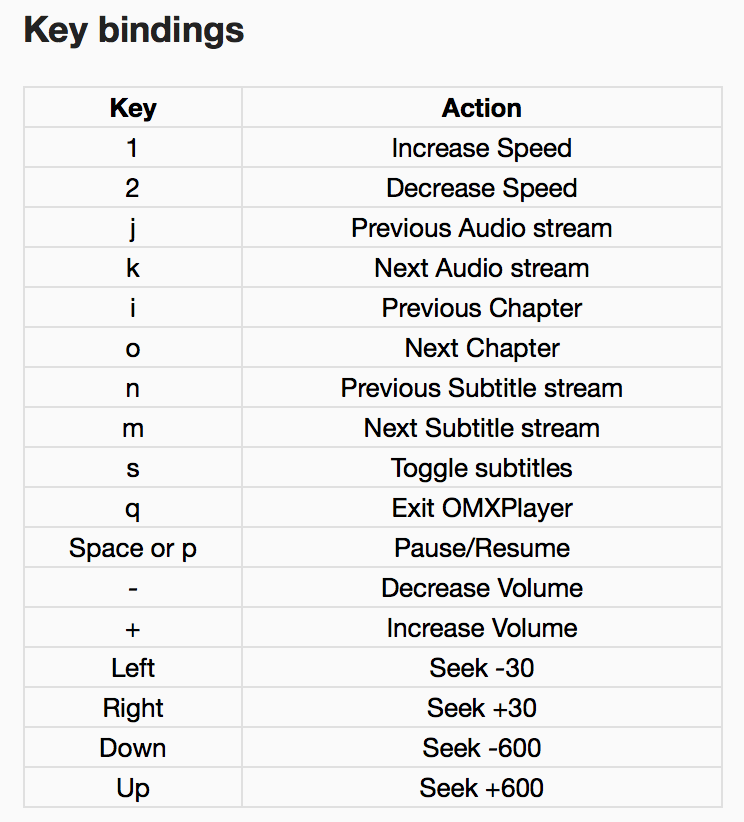
Task: Click the Toggle subtitles cell
Action: (481, 468)
